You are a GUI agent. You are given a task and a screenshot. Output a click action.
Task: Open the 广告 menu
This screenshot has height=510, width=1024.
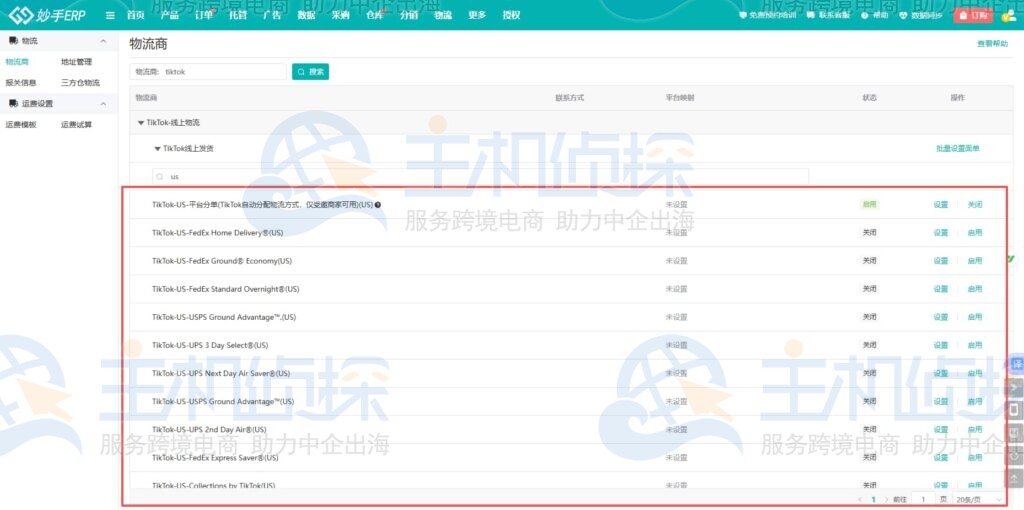[x=272, y=15]
